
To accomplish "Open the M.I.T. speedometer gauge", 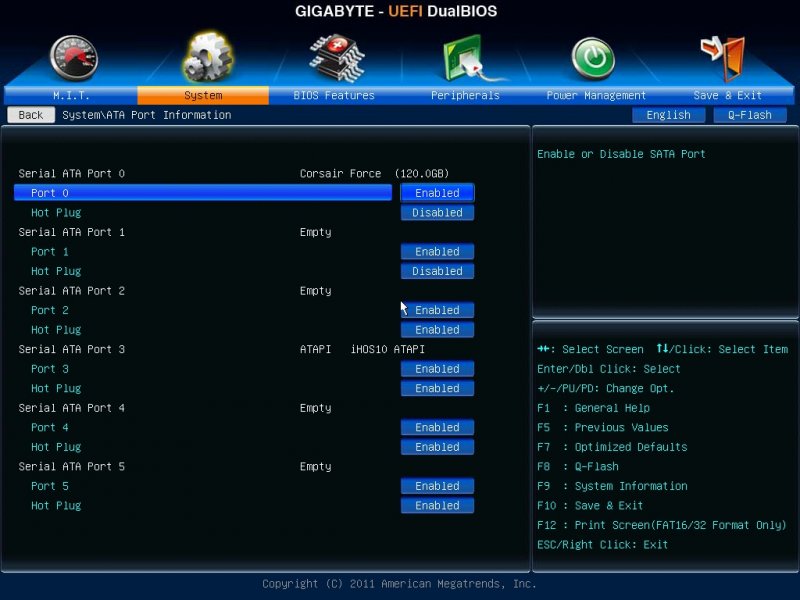I will point(70,58).
